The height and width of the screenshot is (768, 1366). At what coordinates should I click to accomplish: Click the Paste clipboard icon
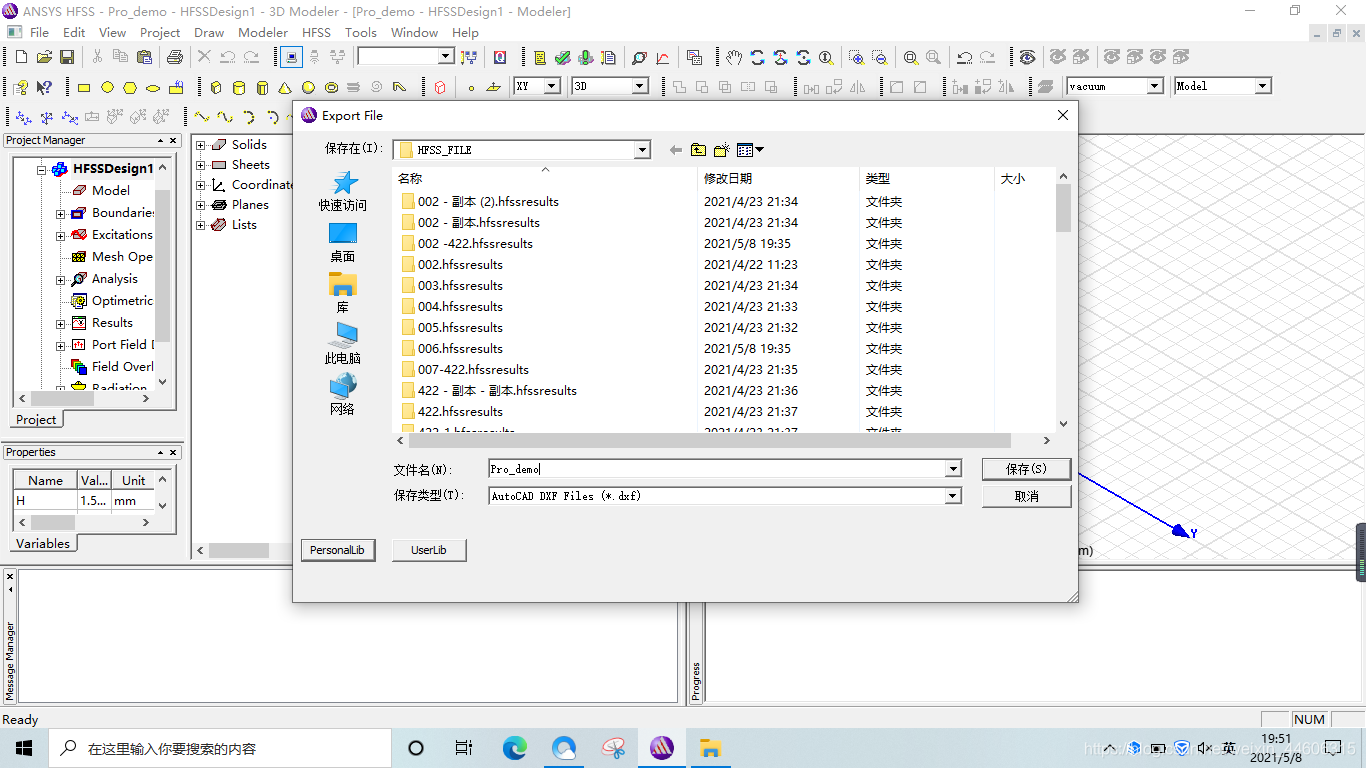click(144, 58)
